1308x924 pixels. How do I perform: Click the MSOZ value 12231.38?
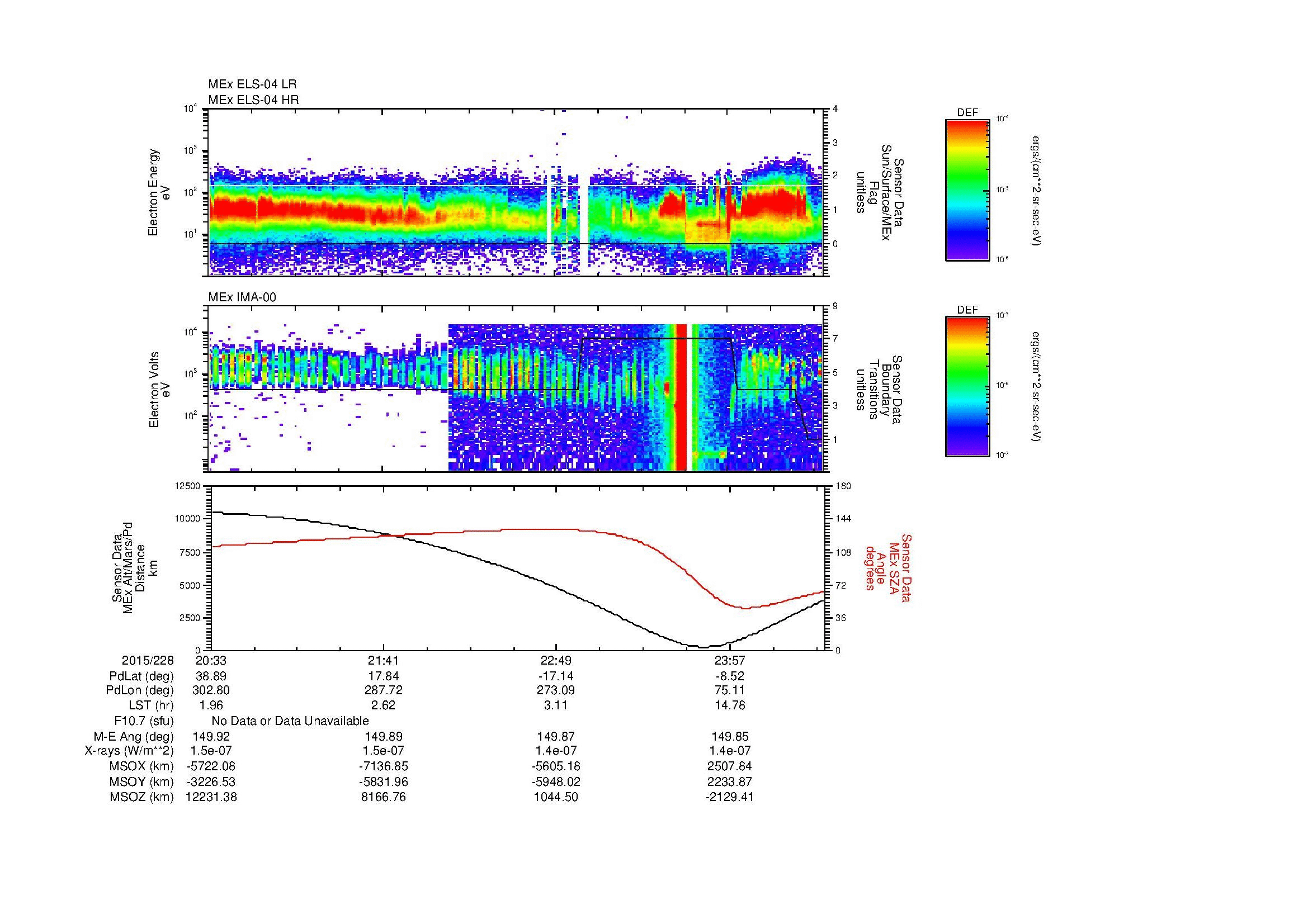(x=211, y=797)
